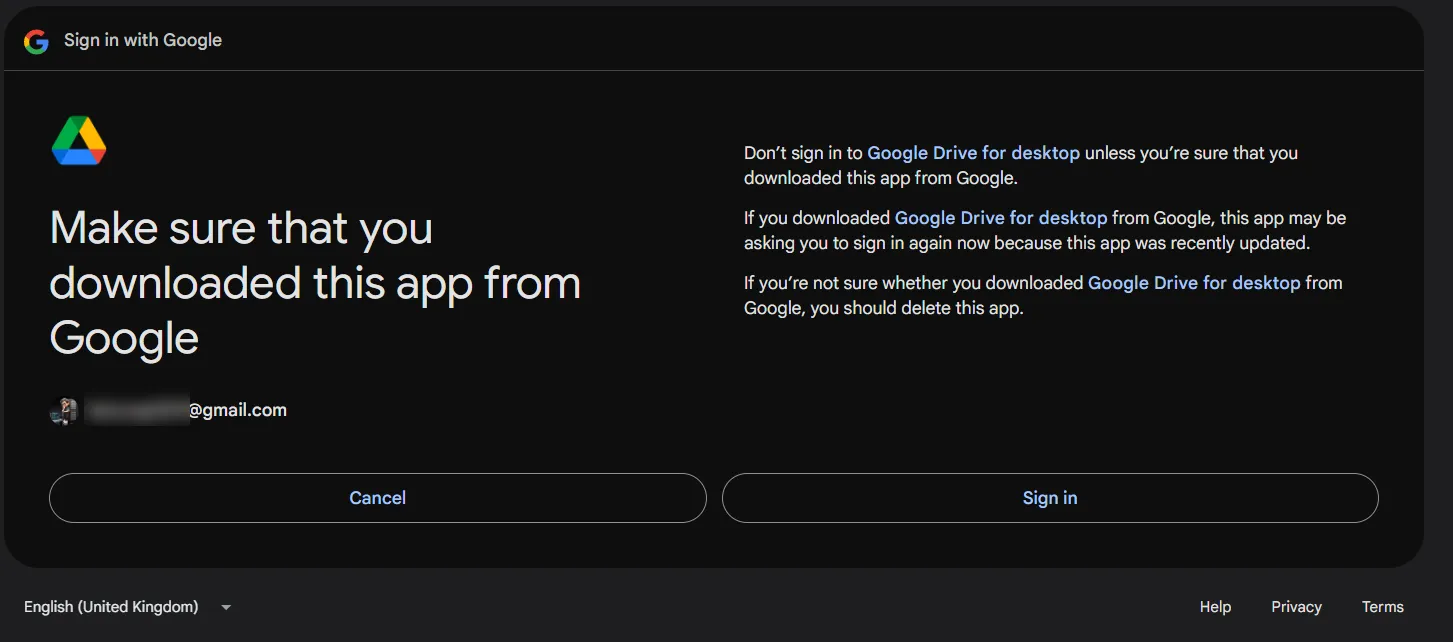Click the 'Make sure that you downloaded' heading
Screen dimensions: 1453x642
coord(315,283)
